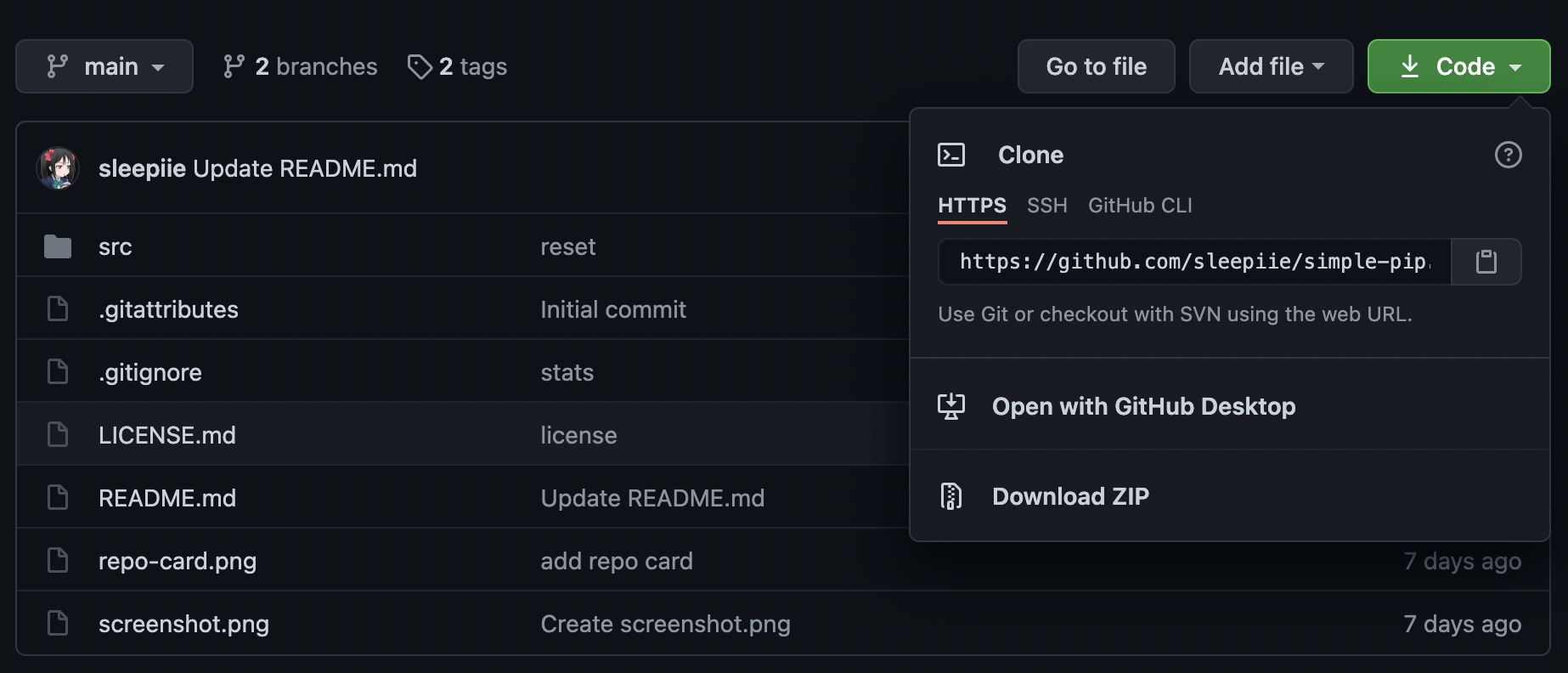The width and height of the screenshot is (1568, 673).
Task: Click the zip file icon
Action: (x=951, y=496)
